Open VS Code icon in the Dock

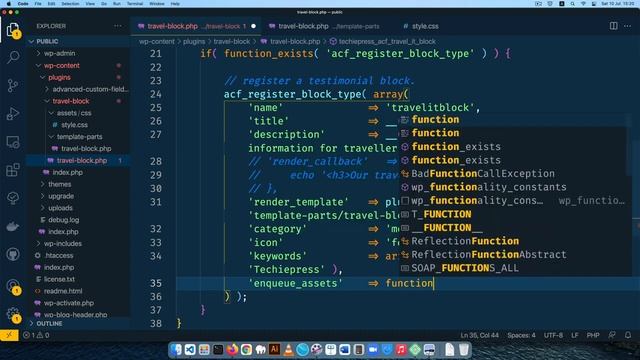point(190,349)
